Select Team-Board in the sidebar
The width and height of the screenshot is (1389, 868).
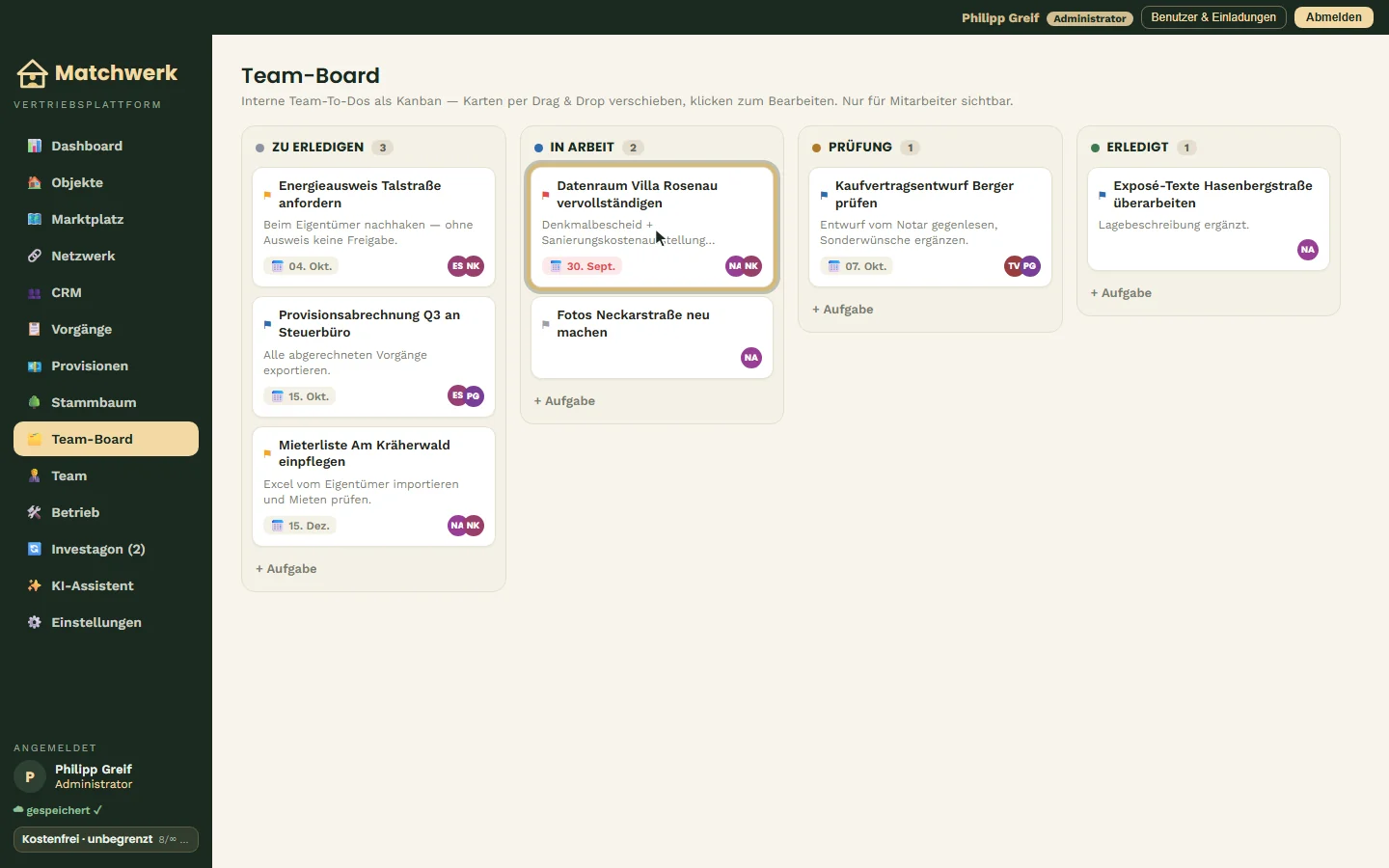tap(106, 439)
